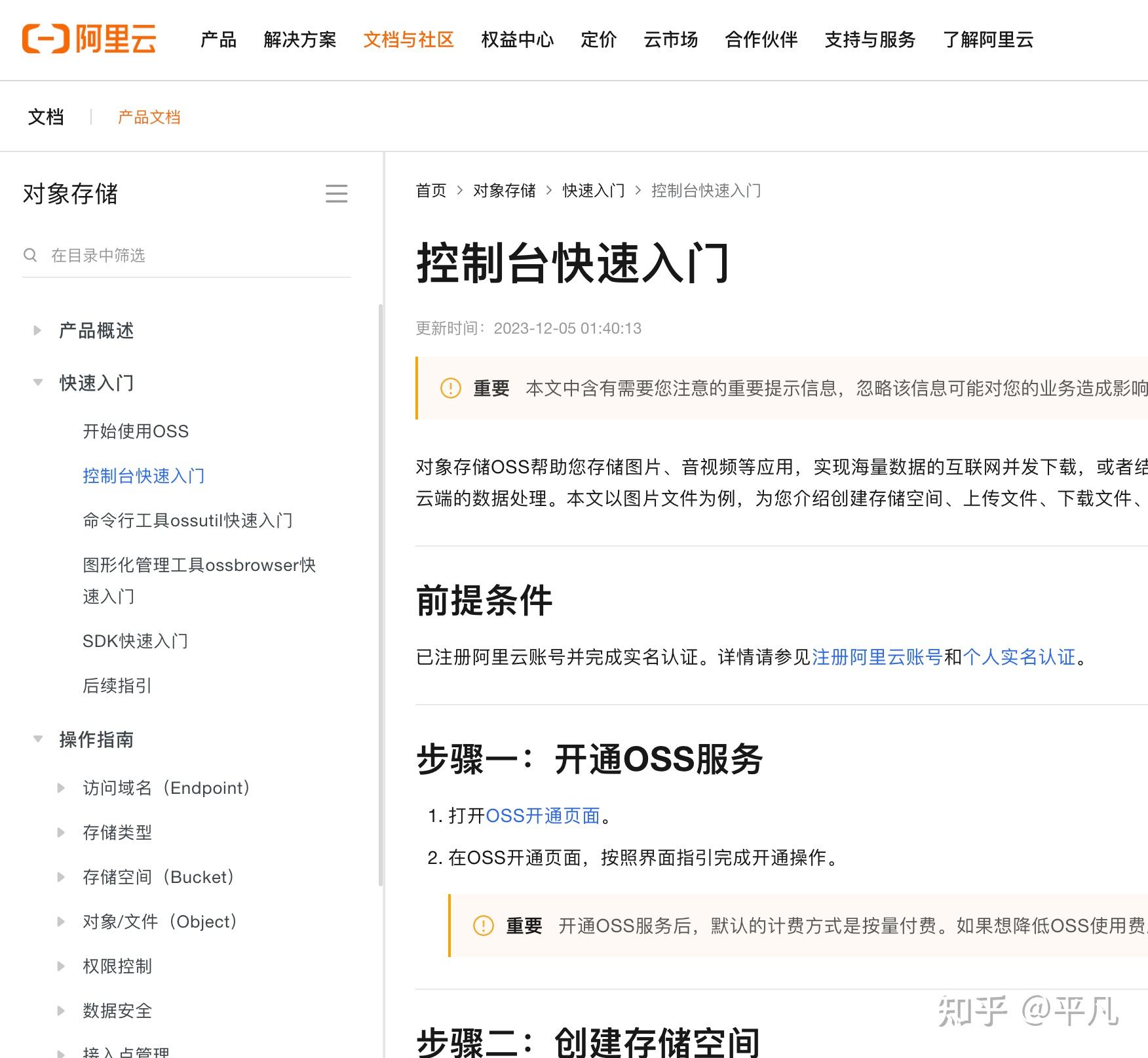This screenshot has width=1148, height=1058.
Task: Expand the 存储空间（Bucket）arrow
Action: pyautogui.click(x=61, y=876)
